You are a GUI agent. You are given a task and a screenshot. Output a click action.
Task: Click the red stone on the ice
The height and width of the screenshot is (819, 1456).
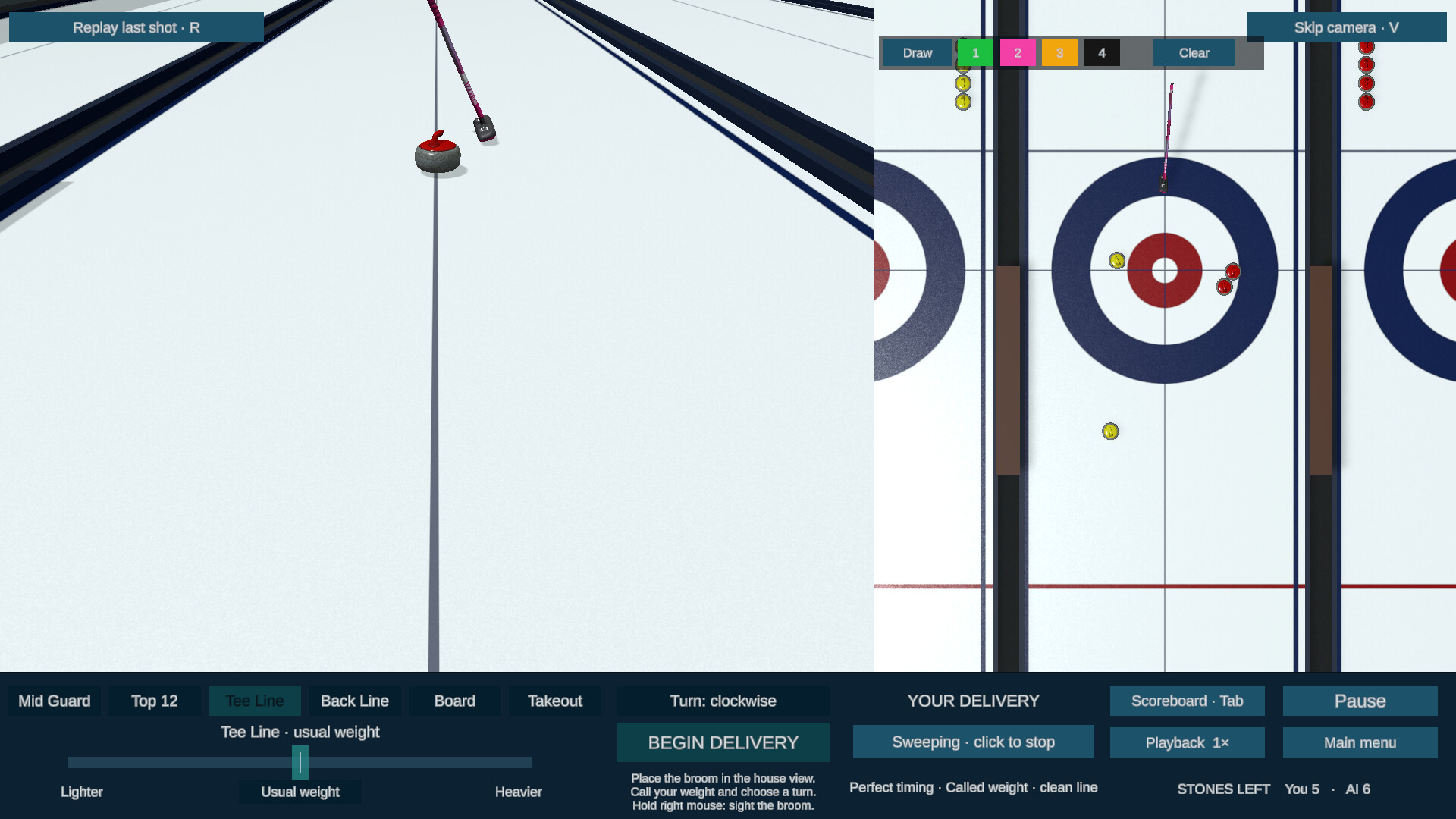(x=438, y=152)
